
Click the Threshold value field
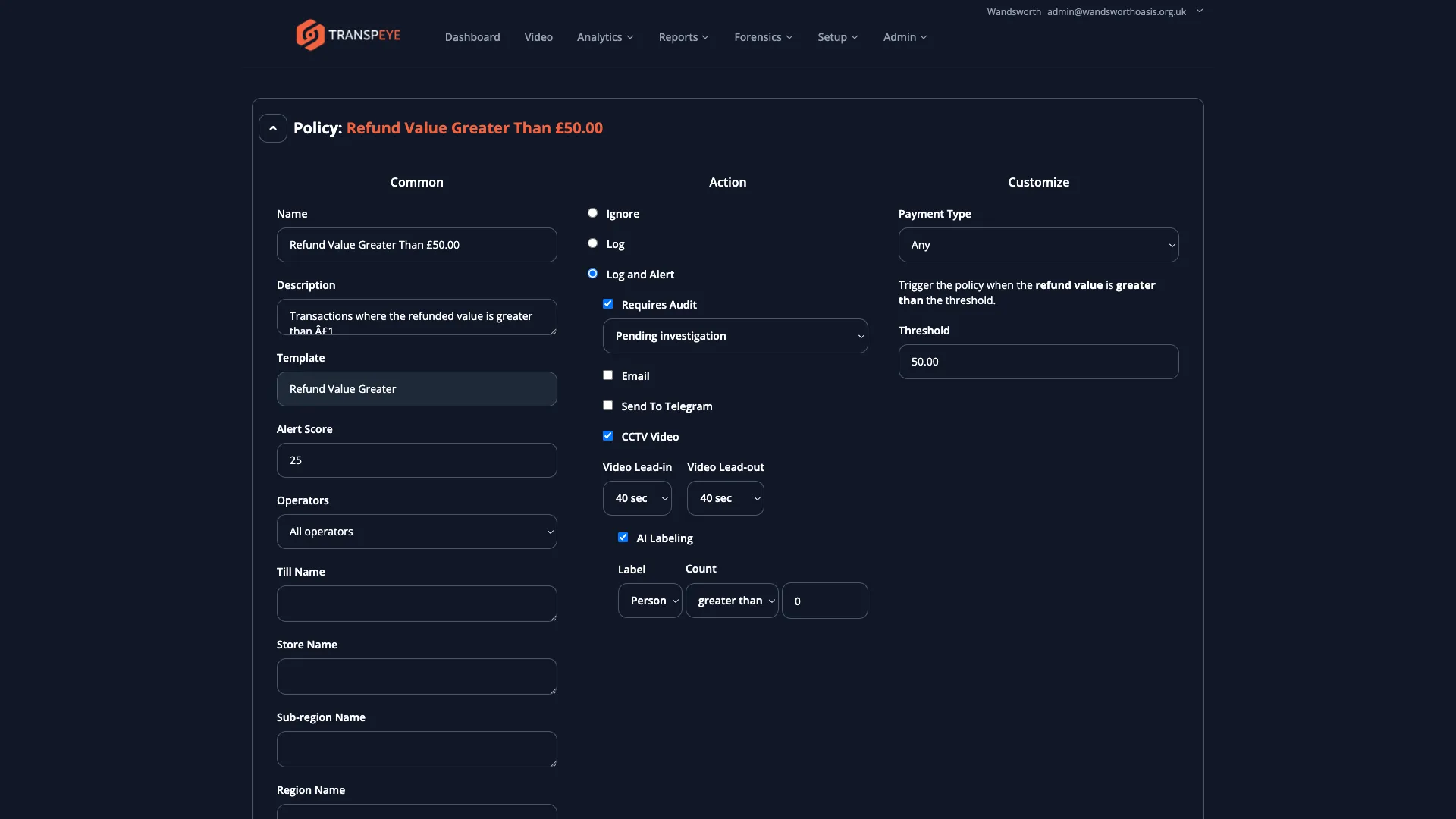click(x=1038, y=362)
